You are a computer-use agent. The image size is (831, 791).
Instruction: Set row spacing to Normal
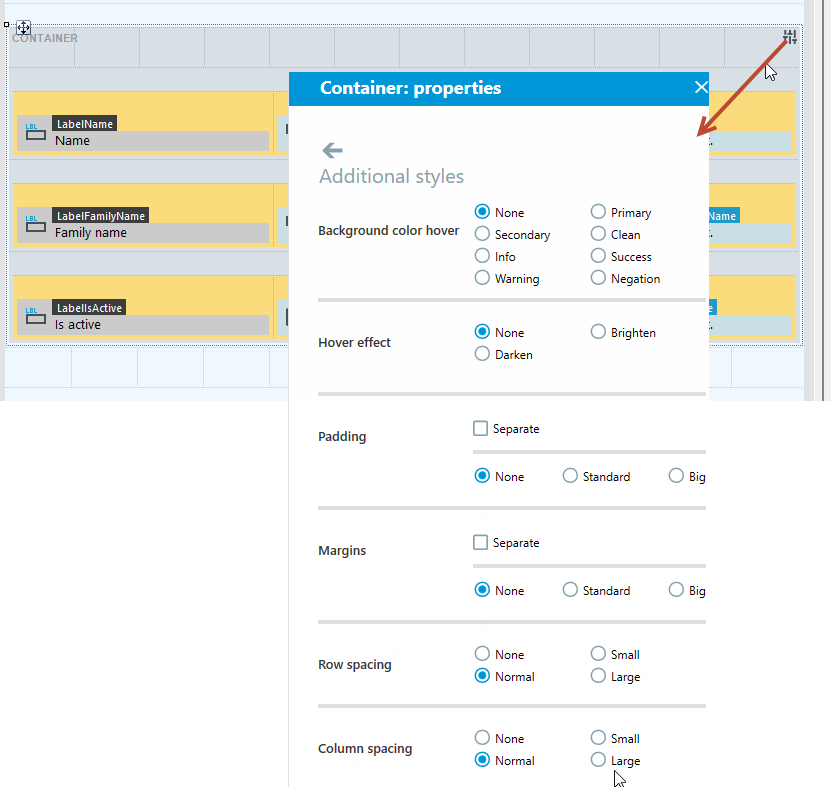point(482,676)
